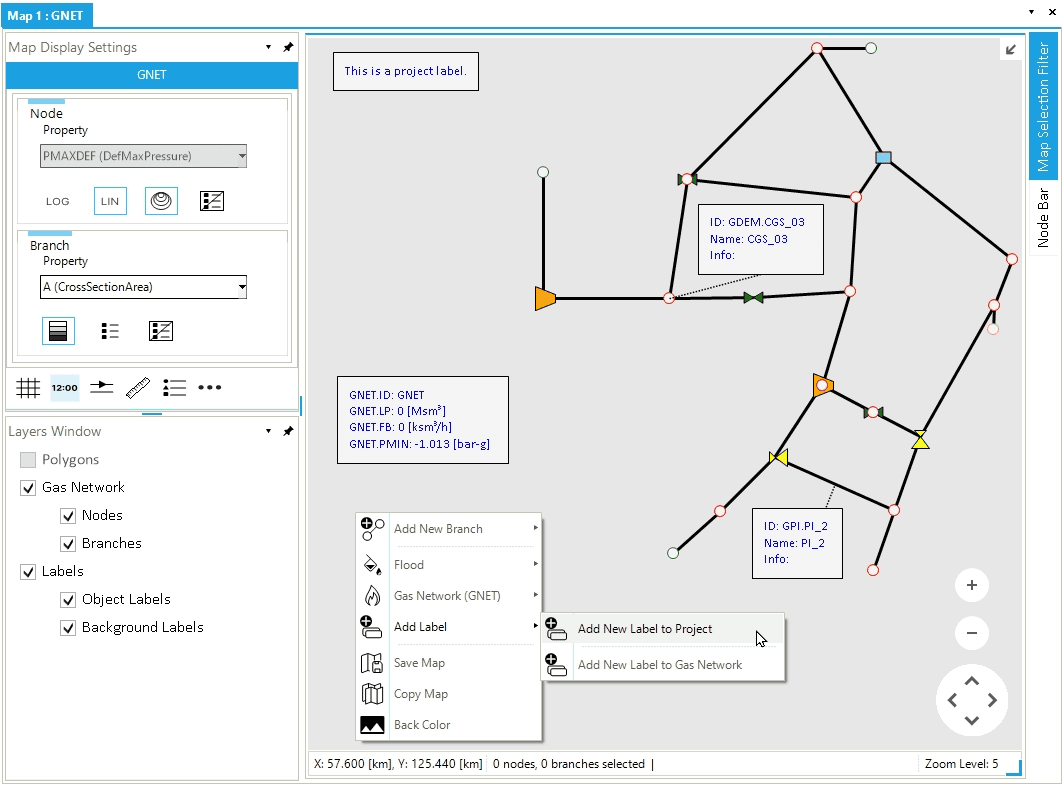
Task: Select Back Color from context menu
Action: pos(422,725)
